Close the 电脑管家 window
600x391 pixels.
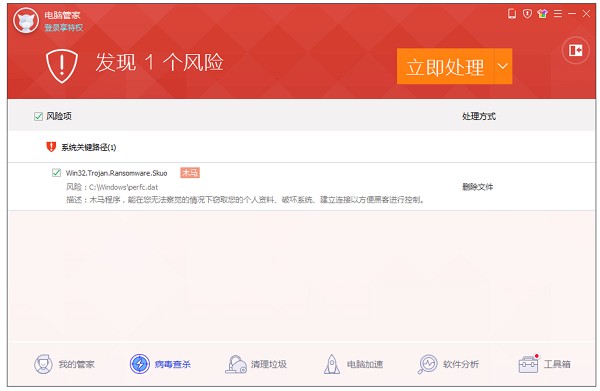coord(586,14)
